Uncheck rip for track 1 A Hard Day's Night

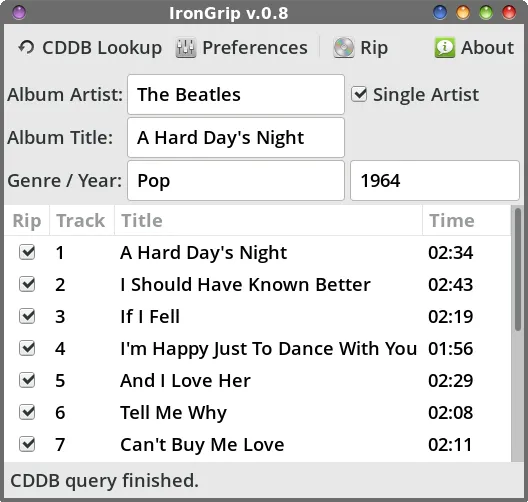tap(27, 252)
